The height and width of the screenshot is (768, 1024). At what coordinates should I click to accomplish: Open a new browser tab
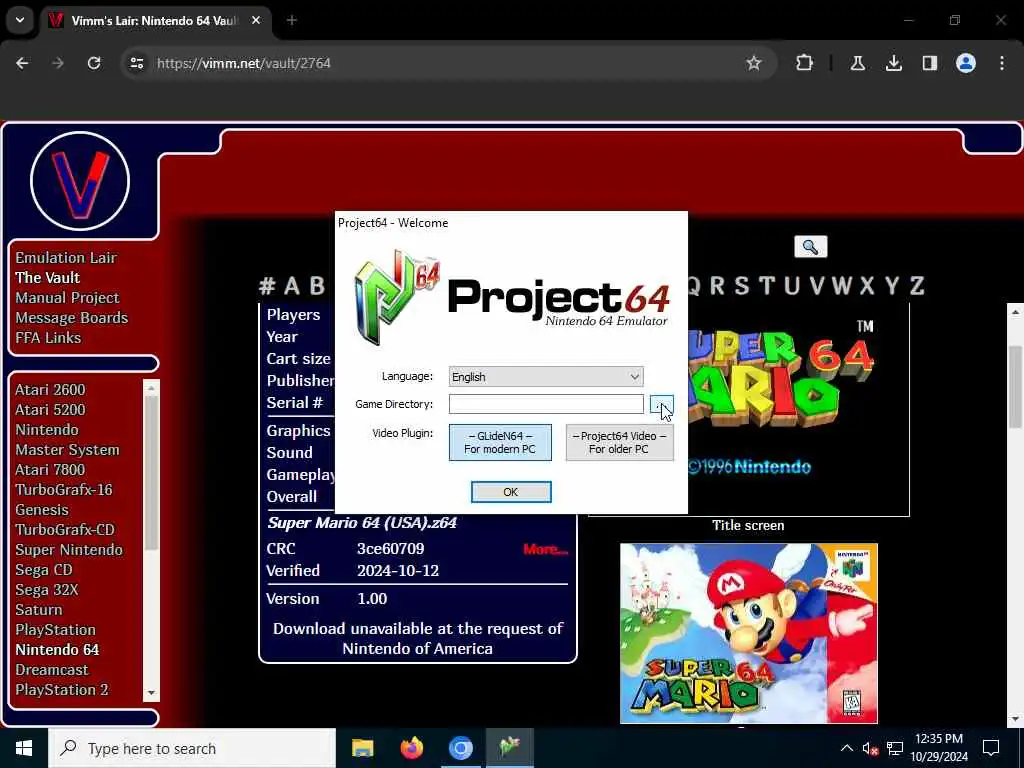pos(292,20)
